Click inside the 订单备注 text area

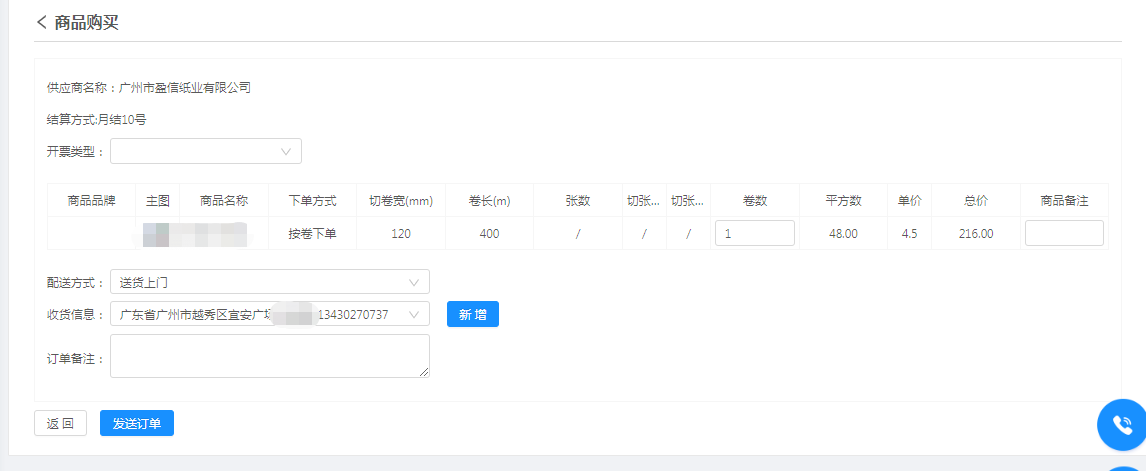pos(269,356)
